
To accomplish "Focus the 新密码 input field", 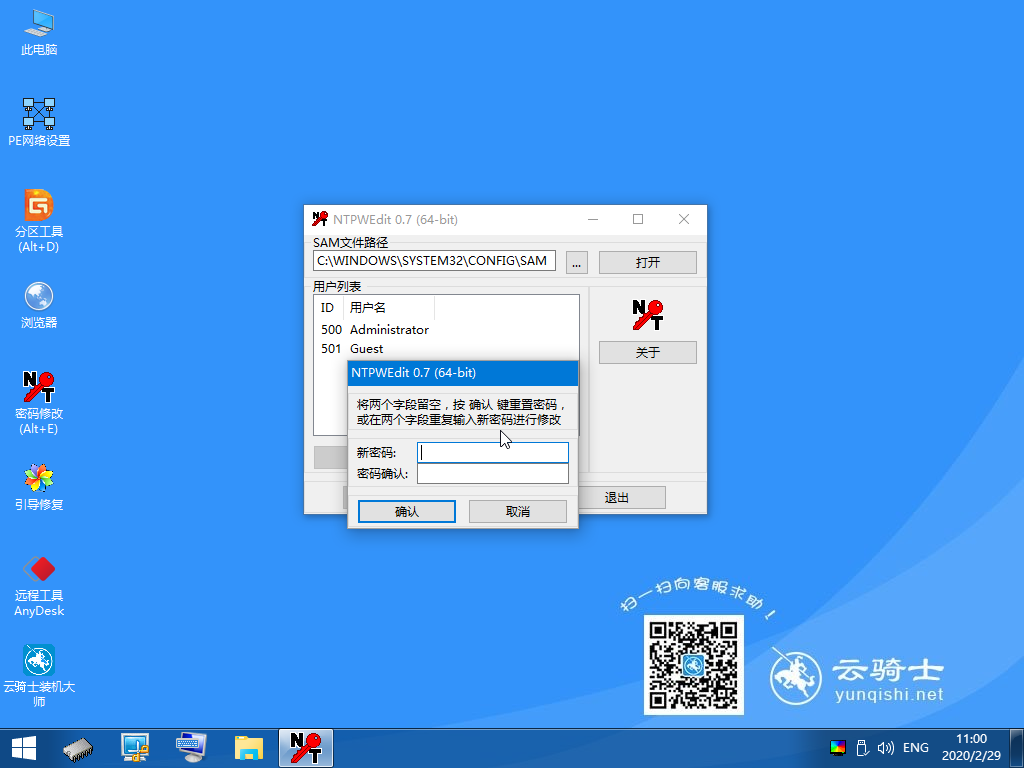I will pyautogui.click(x=493, y=453).
